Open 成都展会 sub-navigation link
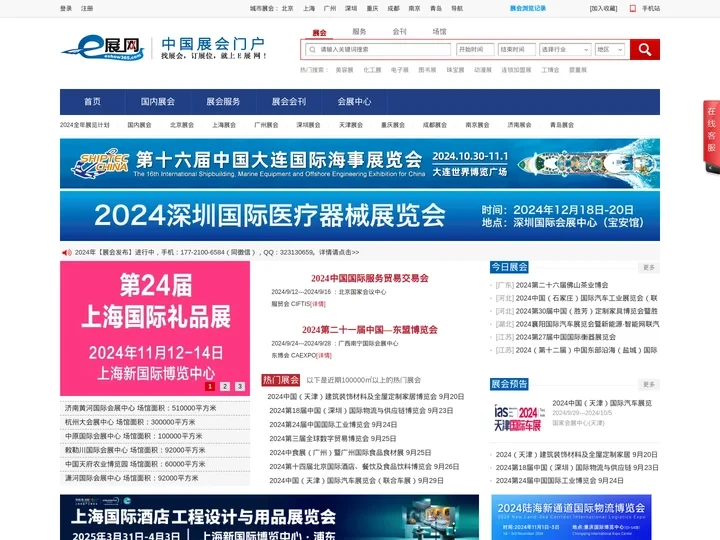The image size is (720, 540). pyautogui.click(x=435, y=125)
